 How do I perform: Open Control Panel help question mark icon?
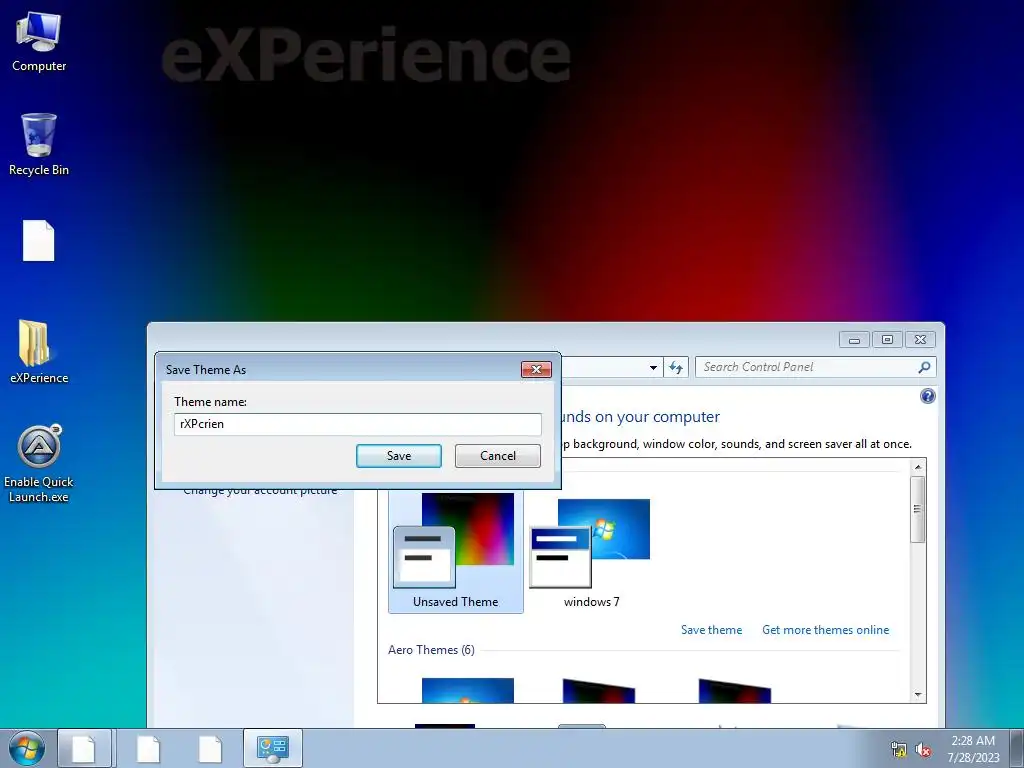tap(927, 396)
